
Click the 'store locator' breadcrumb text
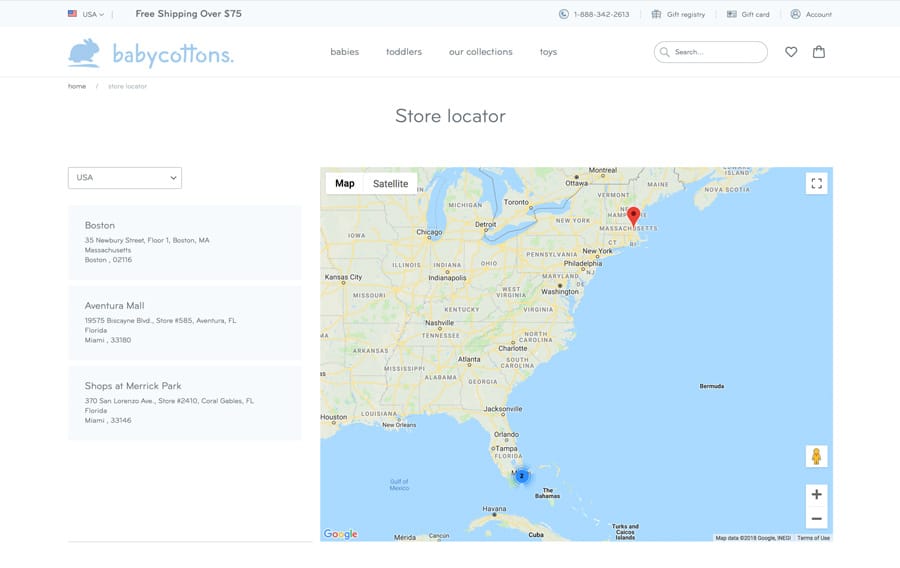point(127,86)
